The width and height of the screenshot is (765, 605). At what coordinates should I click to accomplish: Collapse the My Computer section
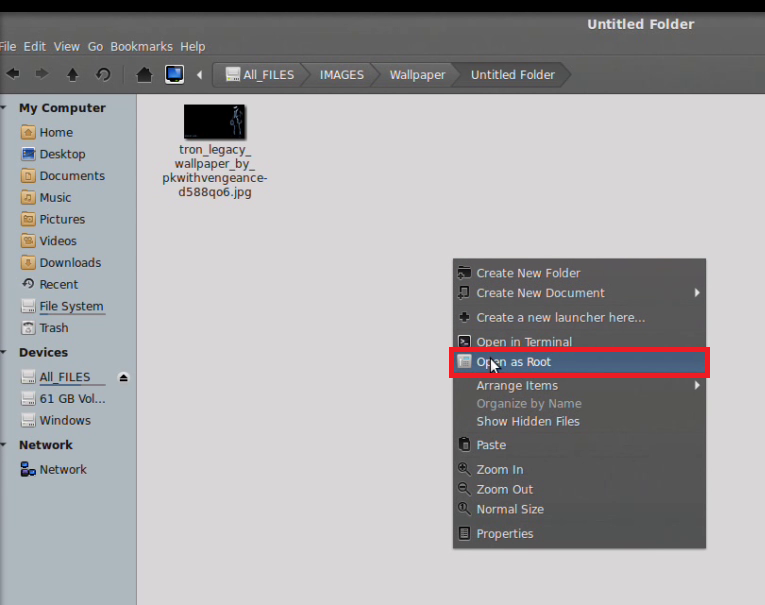(4, 108)
